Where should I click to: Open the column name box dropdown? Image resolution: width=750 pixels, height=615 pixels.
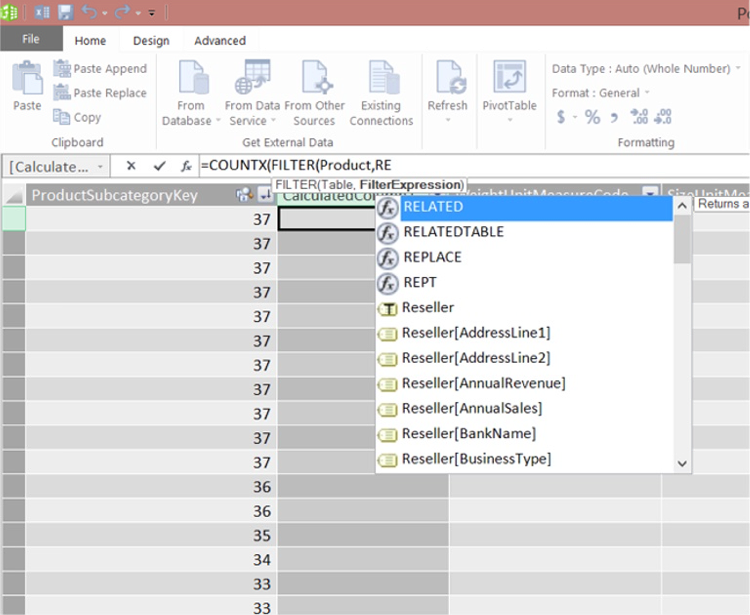[x=99, y=166]
